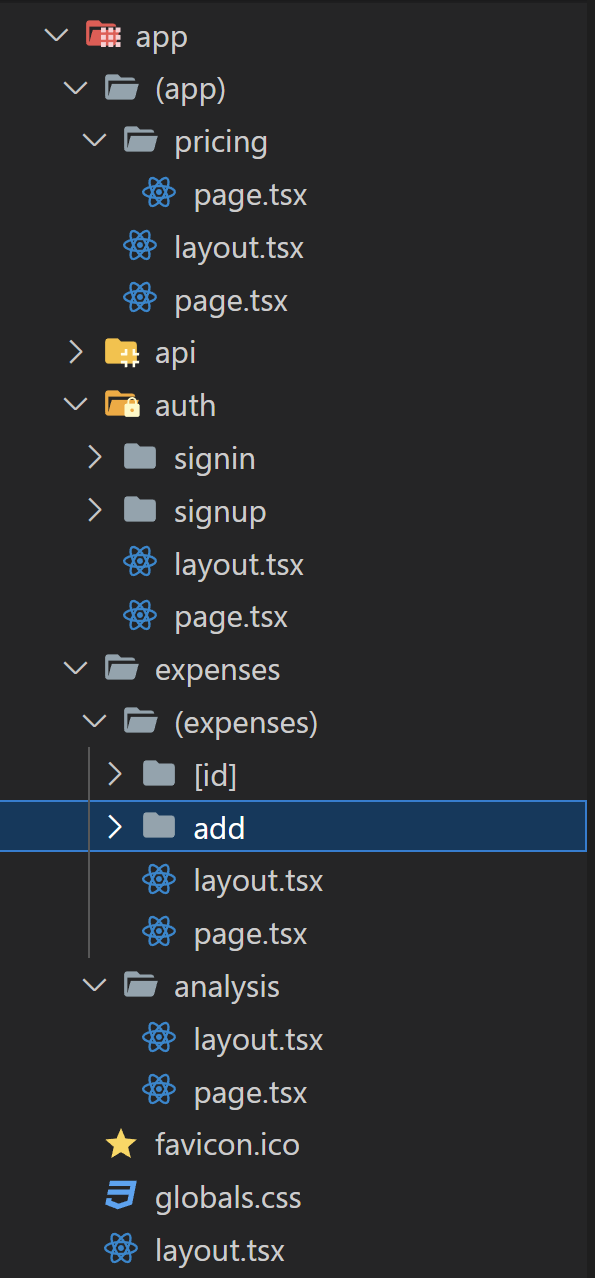The width and height of the screenshot is (595, 1278).
Task: Expand the signin folder chevron
Action: [x=95, y=458]
